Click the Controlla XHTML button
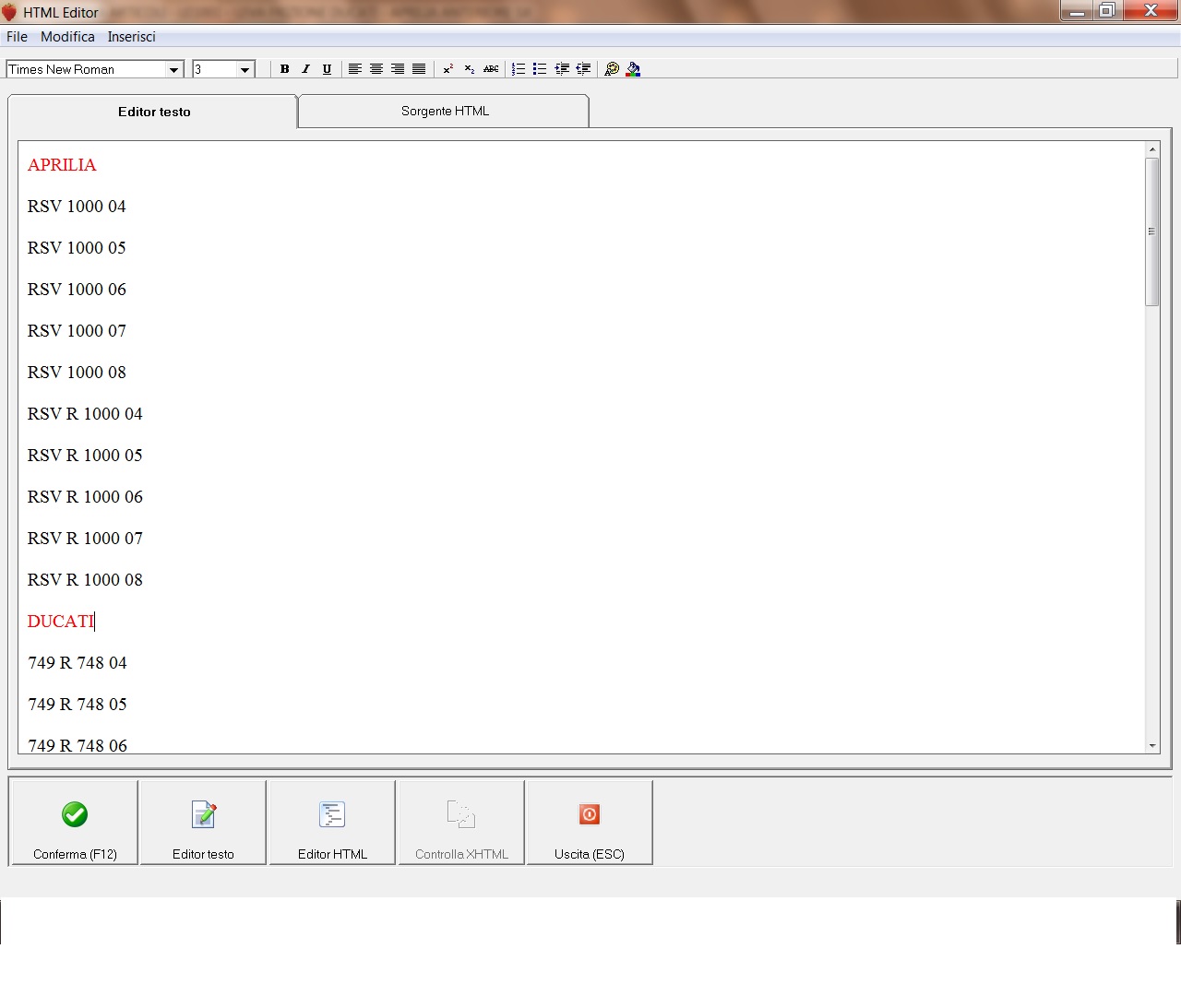The height and width of the screenshot is (1008, 1181). (x=461, y=823)
